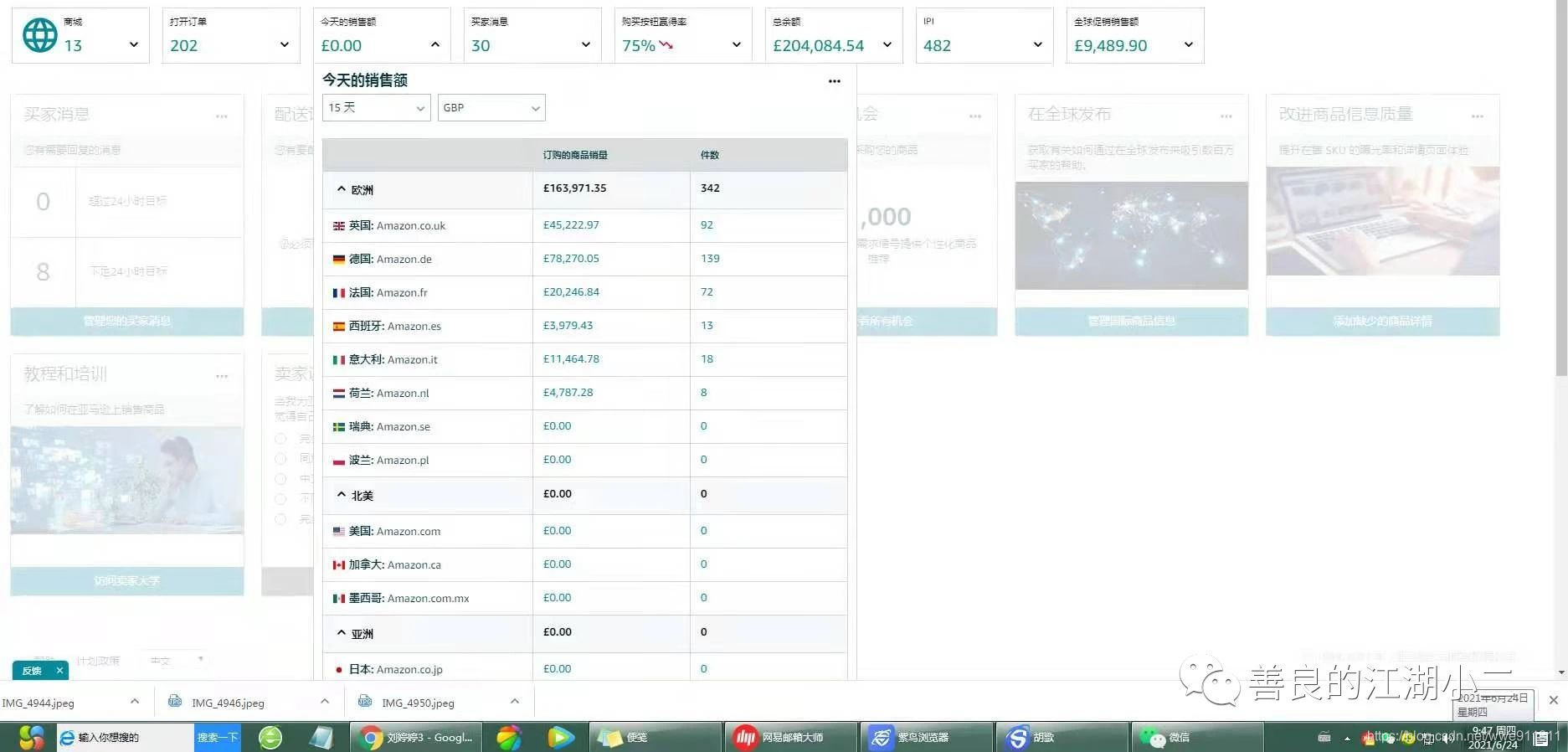This screenshot has height=752, width=1568.
Task: Open the 便笺 sticky notes taskbar item
Action: [x=655, y=738]
